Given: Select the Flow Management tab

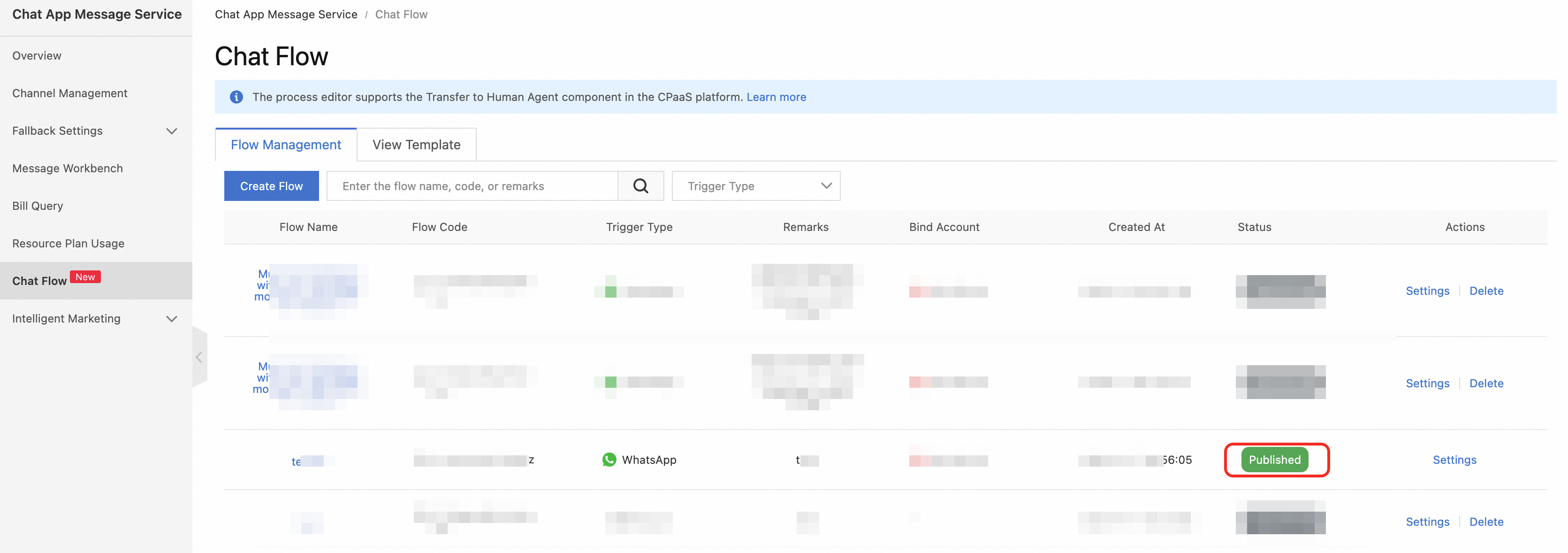Looking at the screenshot, I should pos(285,145).
